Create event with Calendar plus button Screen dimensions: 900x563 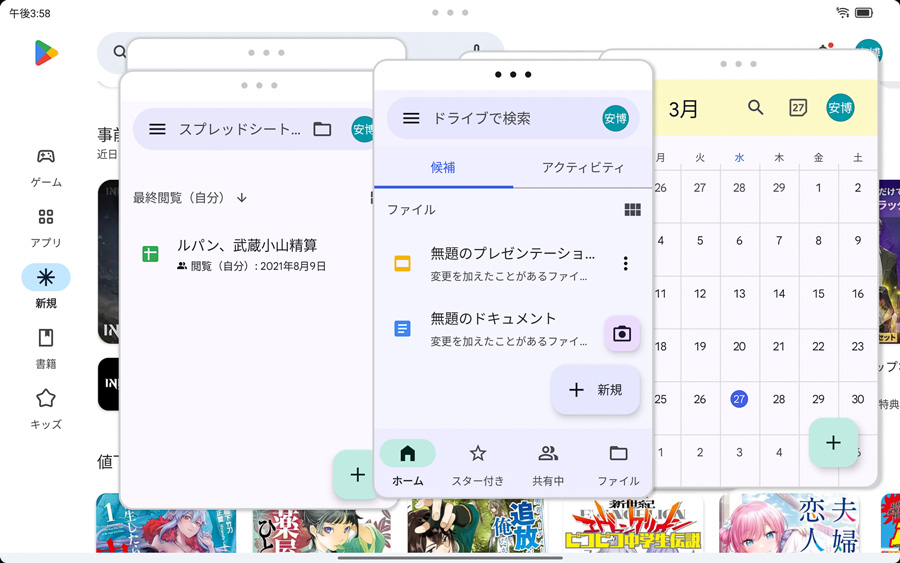[833, 442]
